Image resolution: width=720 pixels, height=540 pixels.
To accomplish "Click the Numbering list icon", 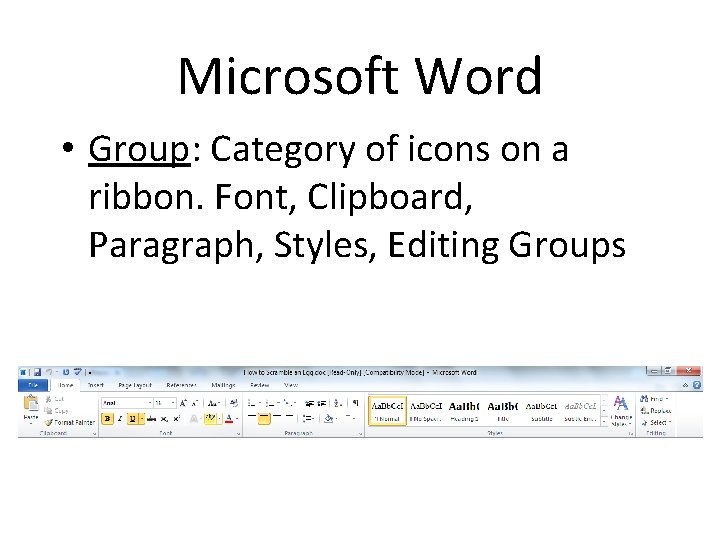I will tap(270, 403).
